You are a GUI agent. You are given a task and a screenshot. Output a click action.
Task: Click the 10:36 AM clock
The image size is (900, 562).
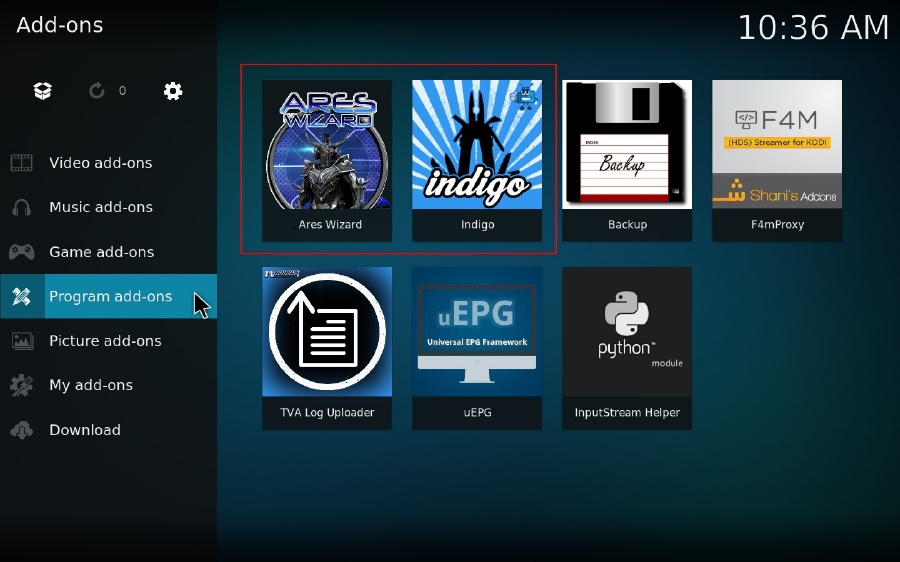pyautogui.click(x=813, y=27)
